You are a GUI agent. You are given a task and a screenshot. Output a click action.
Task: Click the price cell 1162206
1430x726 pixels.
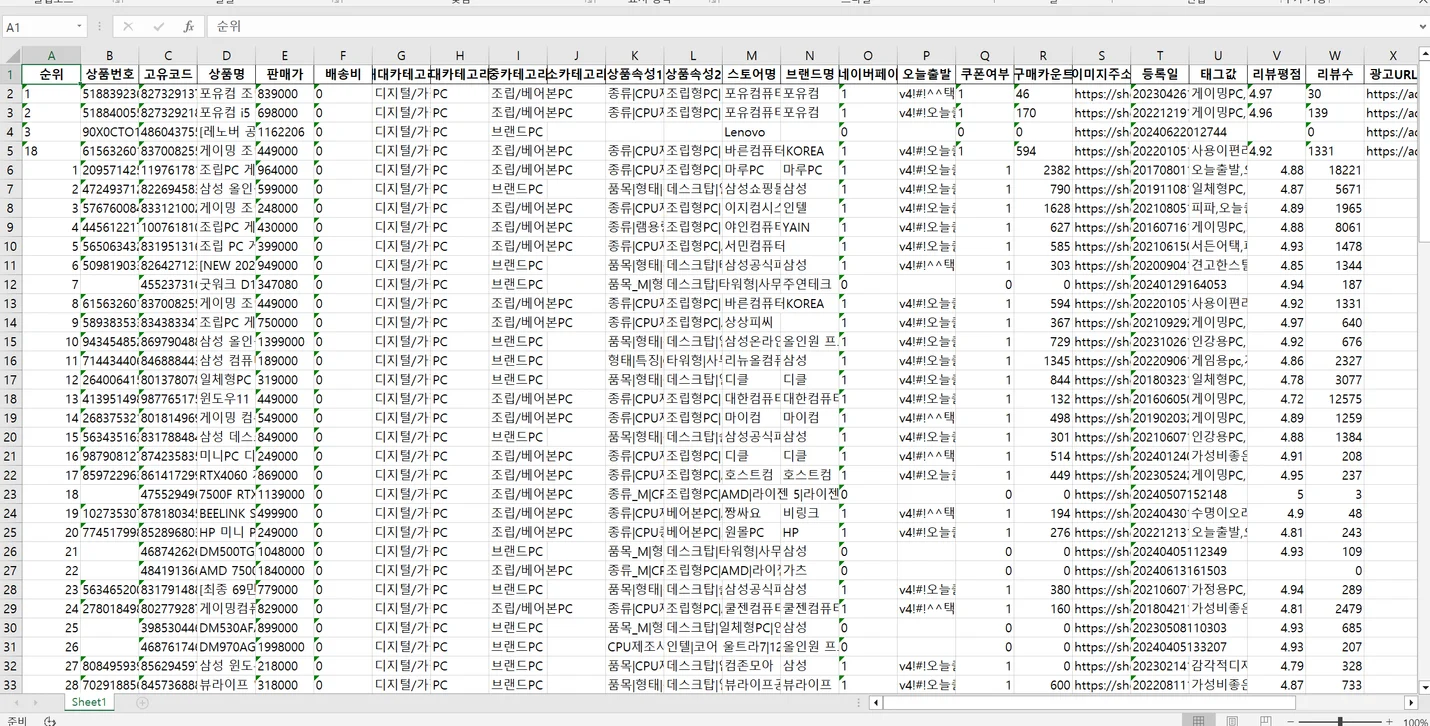(284, 132)
